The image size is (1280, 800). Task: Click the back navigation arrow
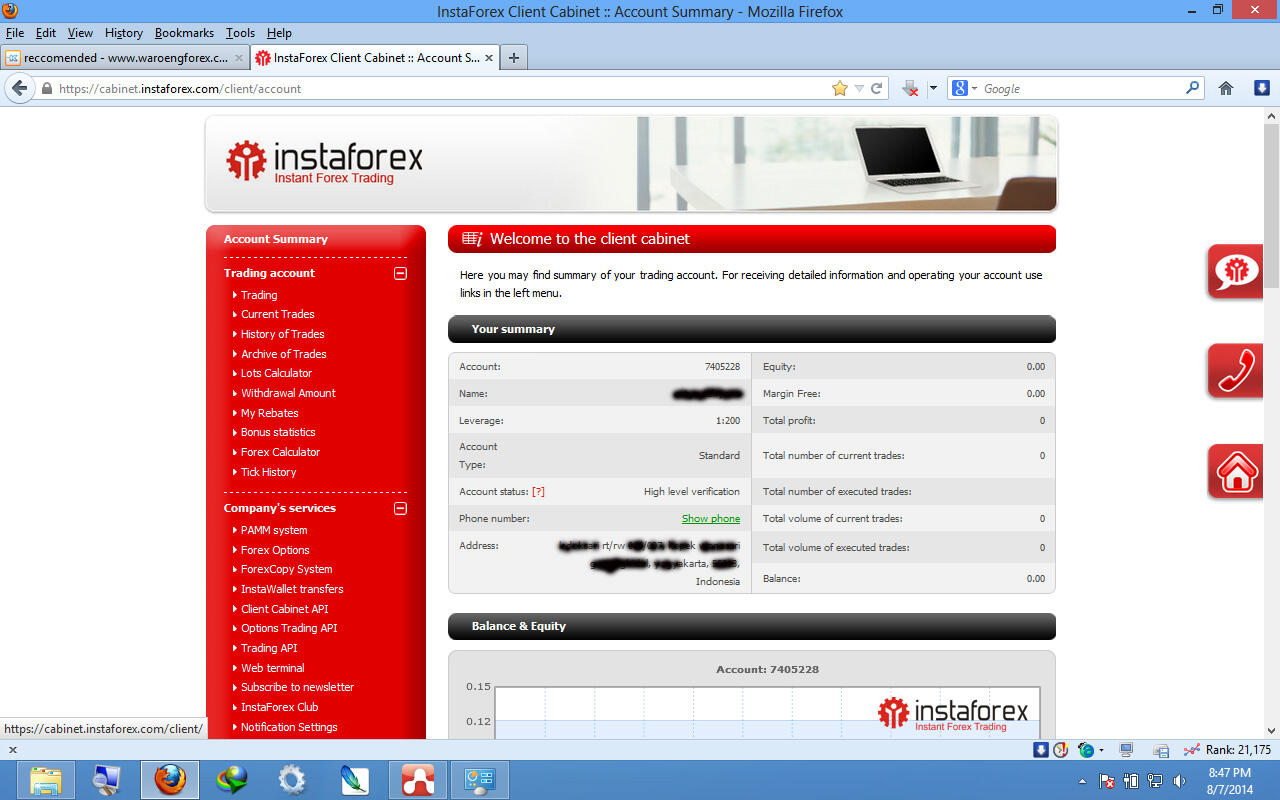(19, 88)
